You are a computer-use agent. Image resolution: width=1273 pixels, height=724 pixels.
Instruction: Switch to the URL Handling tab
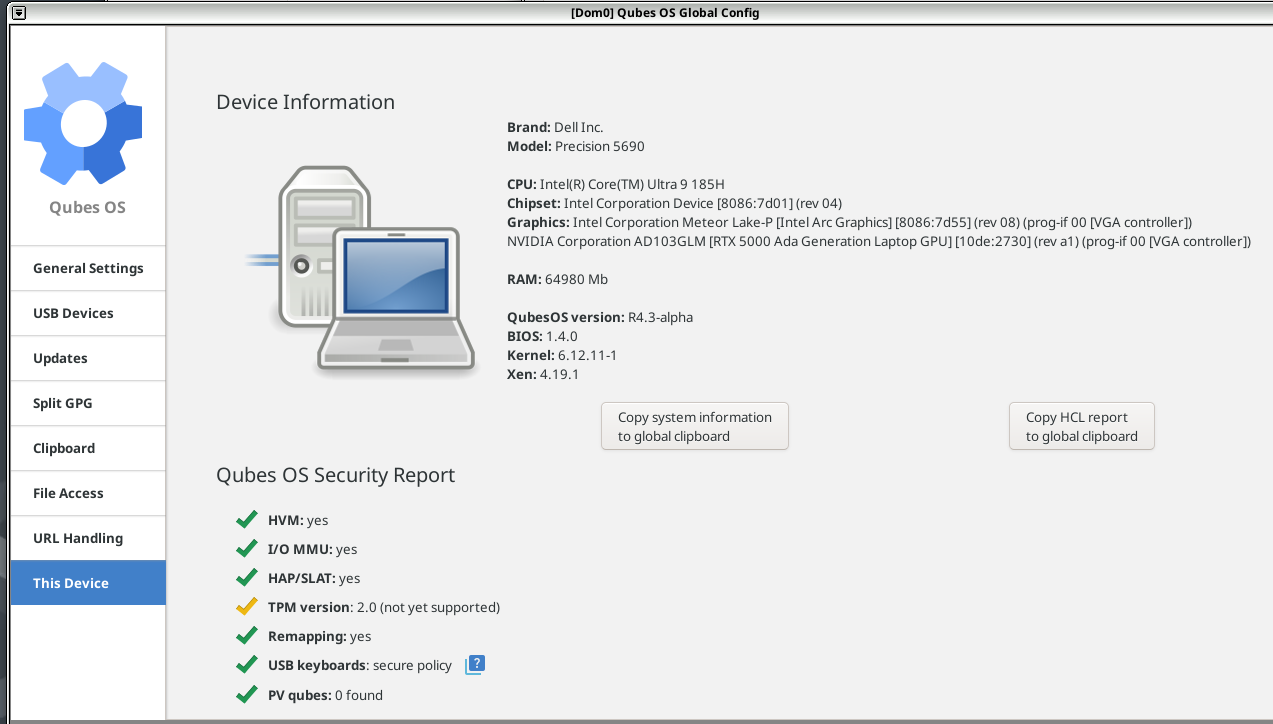coord(88,538)
